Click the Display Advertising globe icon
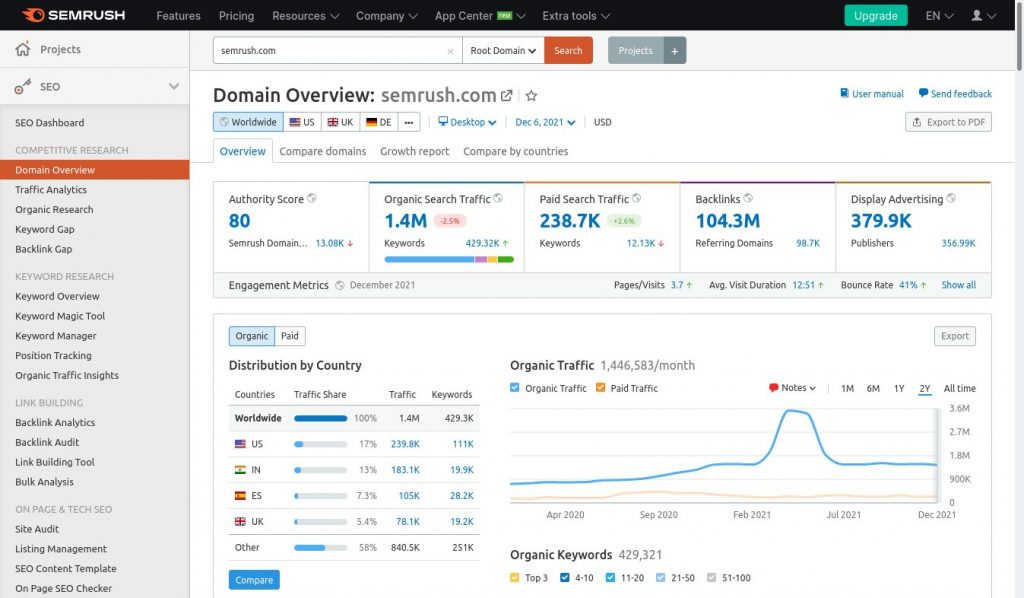Image resolution: width=1024 pixels, height=598 pixels. [951, 198]
